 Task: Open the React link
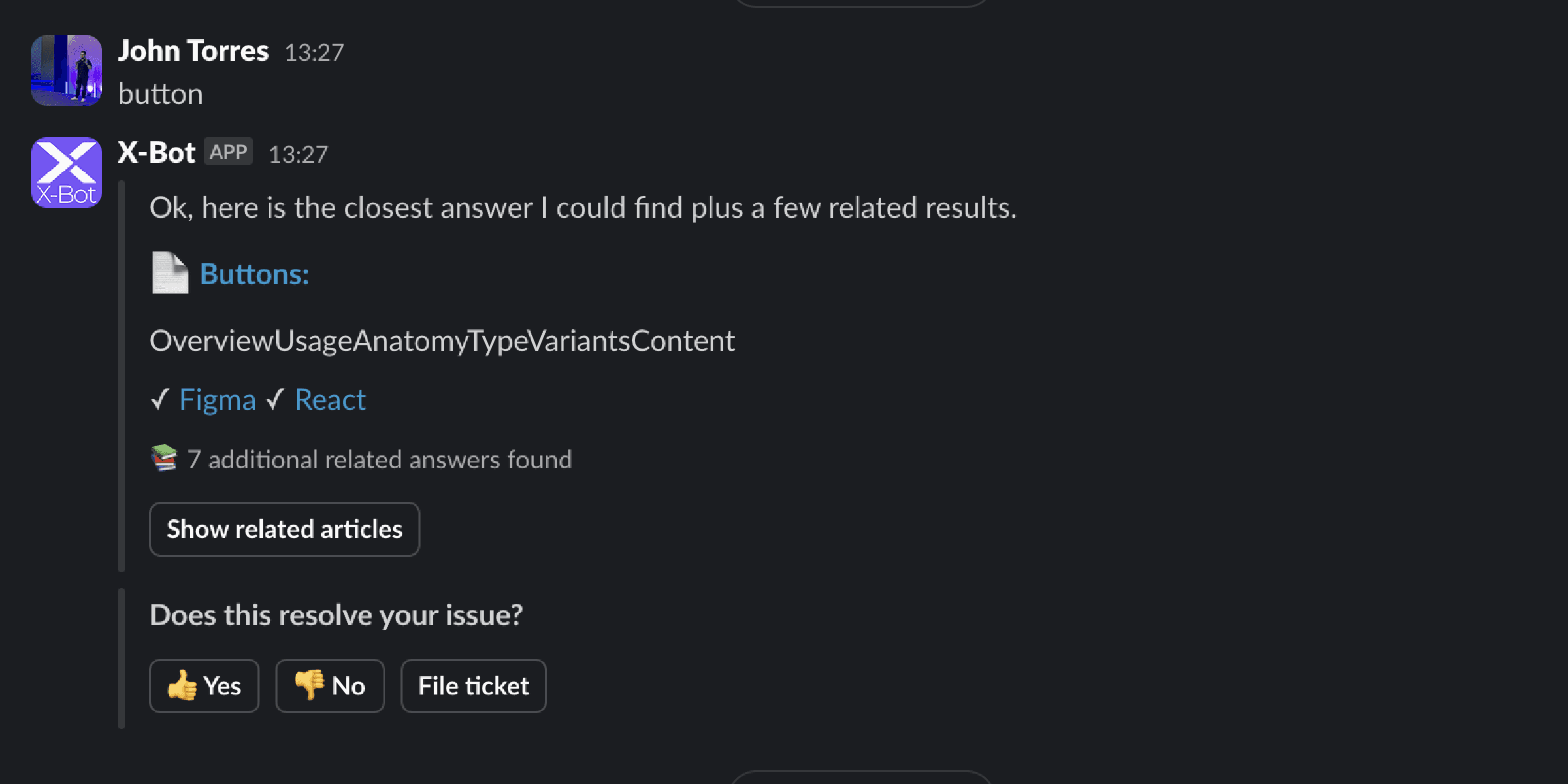330,399
